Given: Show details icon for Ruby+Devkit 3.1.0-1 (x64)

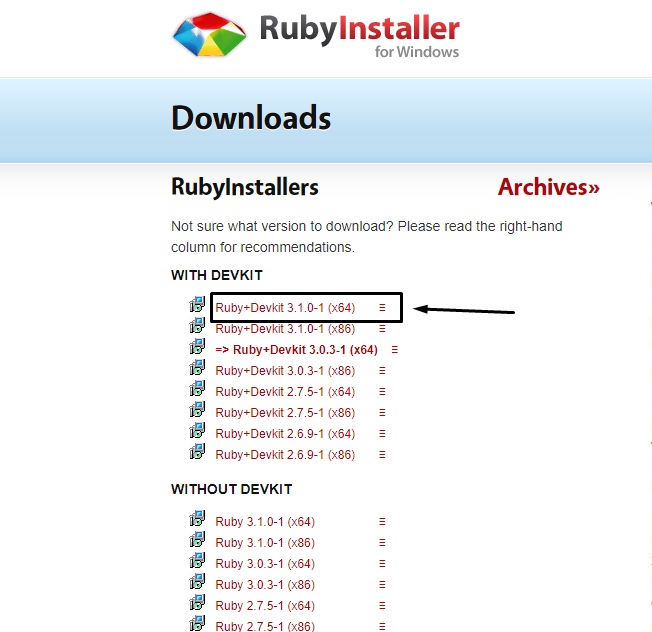Looking at the screenshot, I should (x=382, y=308).
